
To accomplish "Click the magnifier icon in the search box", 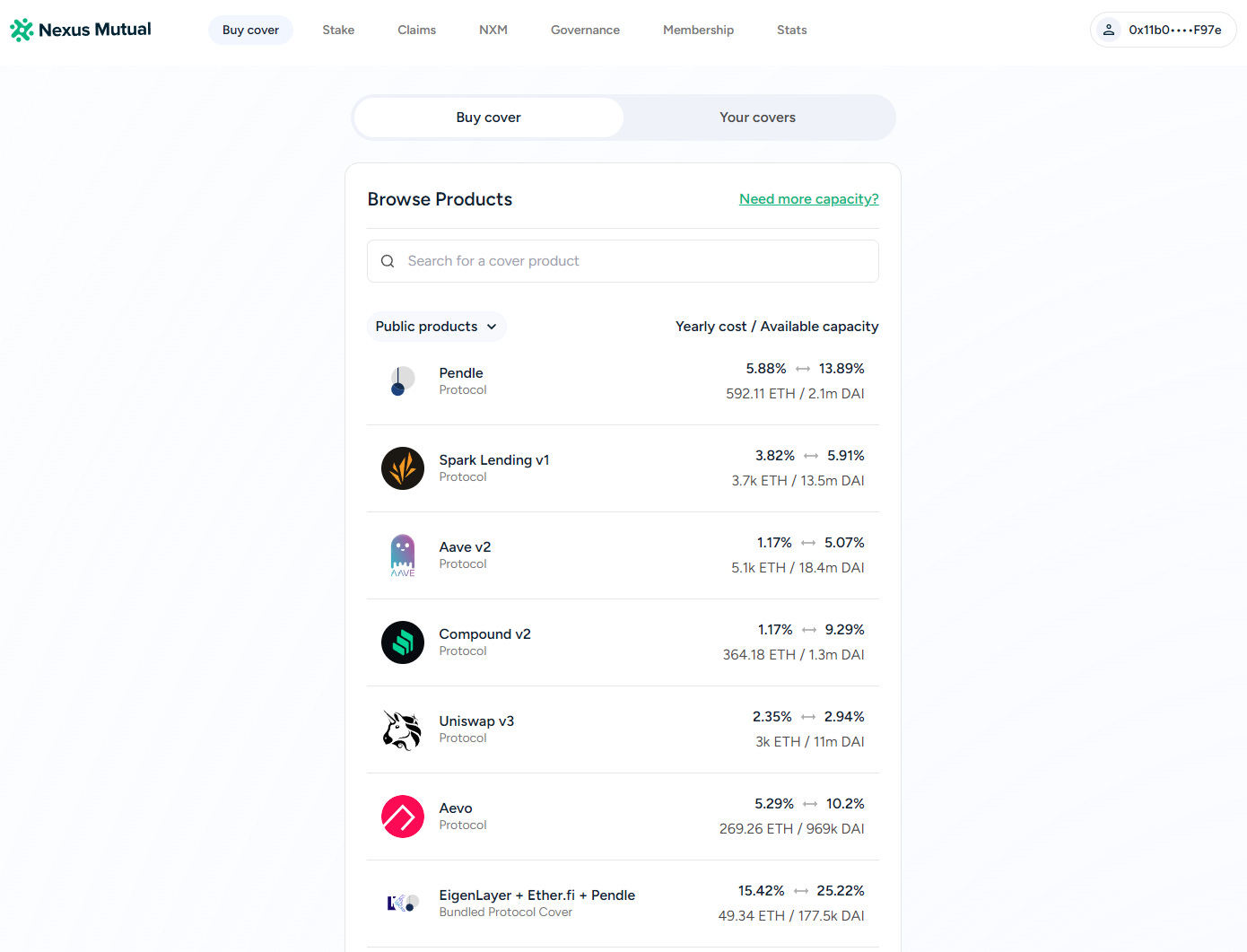I will pos(388,261).
